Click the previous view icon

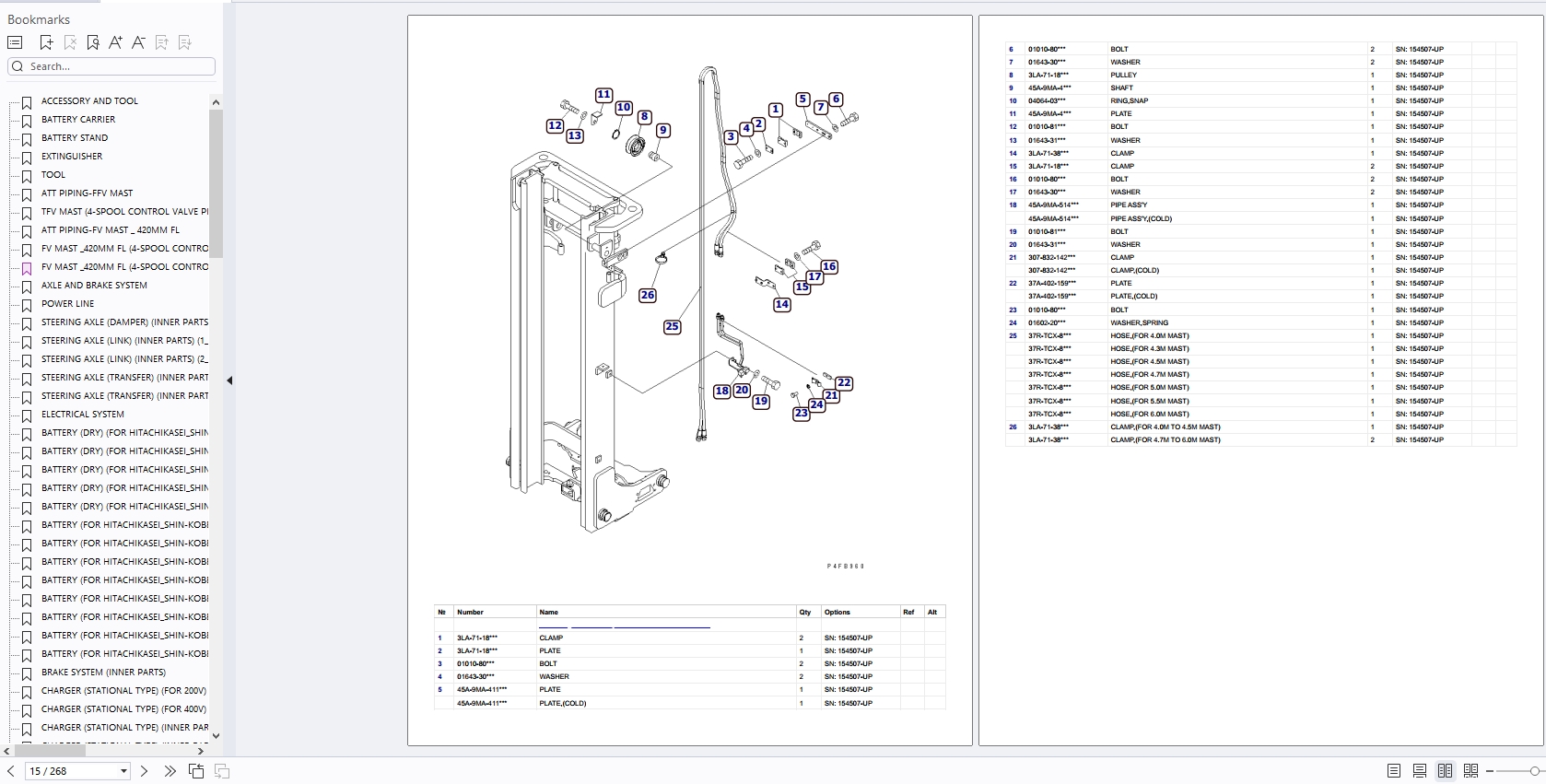point(196,771)
